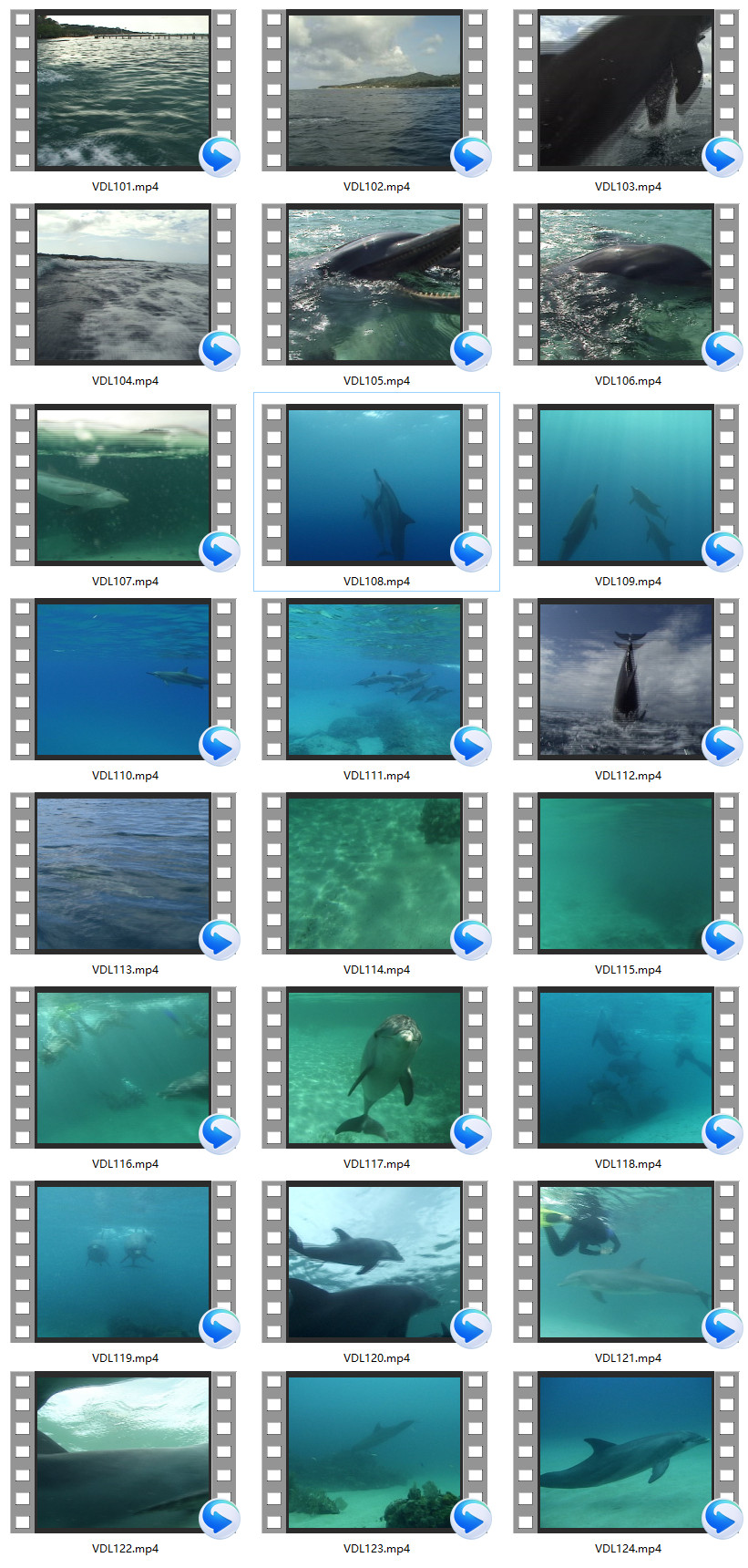Click the blue player badge on VDL114.mp4

471,940
